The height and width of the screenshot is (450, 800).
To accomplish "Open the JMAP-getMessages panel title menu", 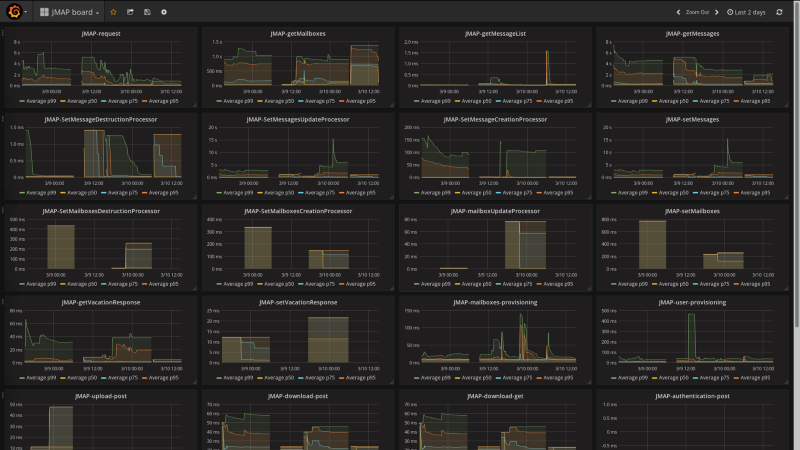I will click(x=693, y=33).
